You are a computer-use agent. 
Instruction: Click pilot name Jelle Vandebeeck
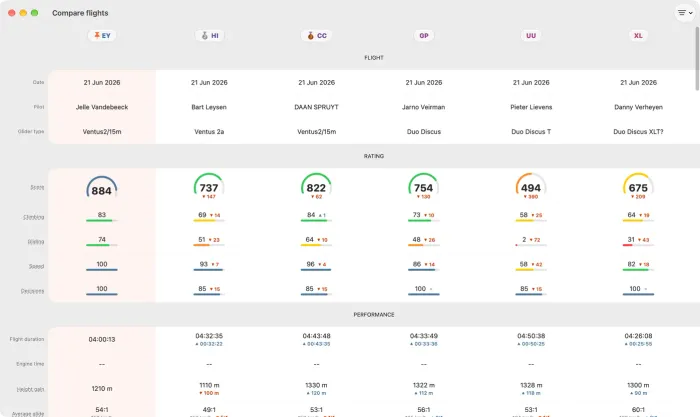(102, 107)
